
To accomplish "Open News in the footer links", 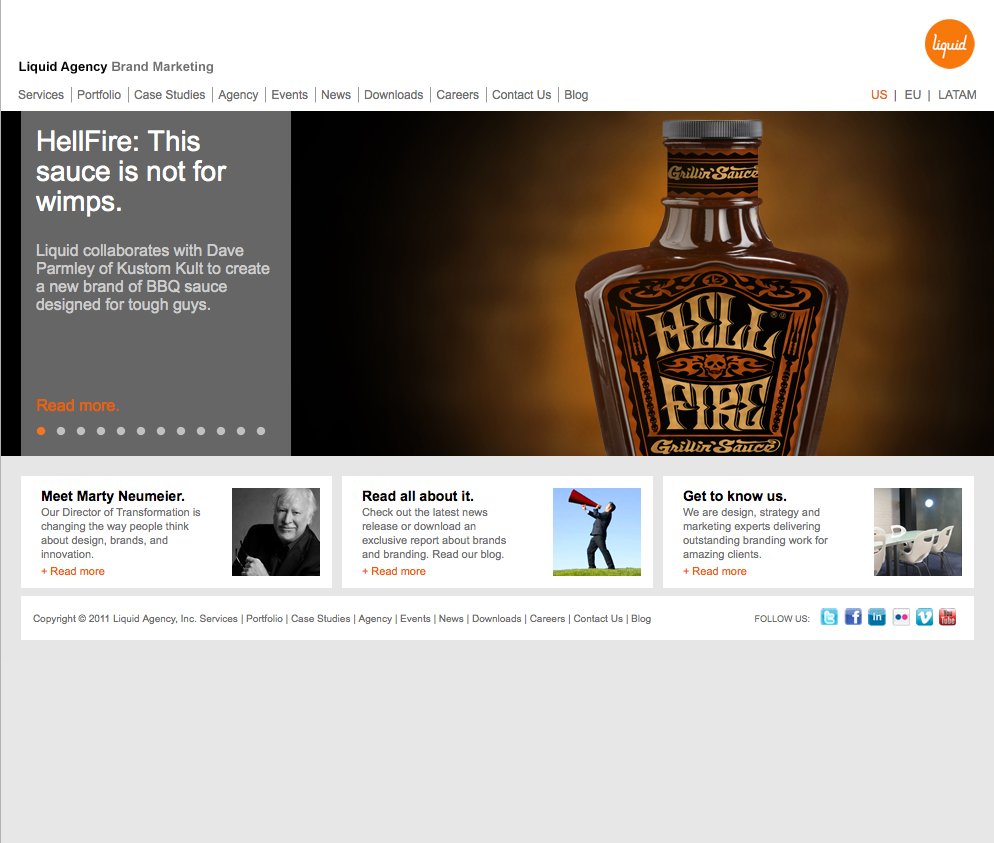I will point(451,619).
